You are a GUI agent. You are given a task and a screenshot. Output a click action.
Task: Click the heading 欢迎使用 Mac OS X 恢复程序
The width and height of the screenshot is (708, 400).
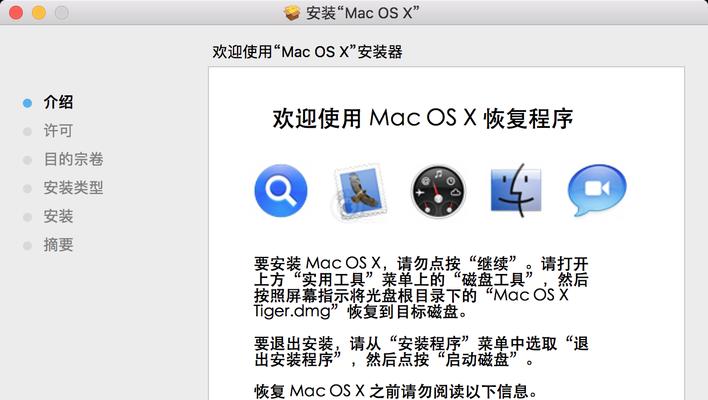pos(423,119)
